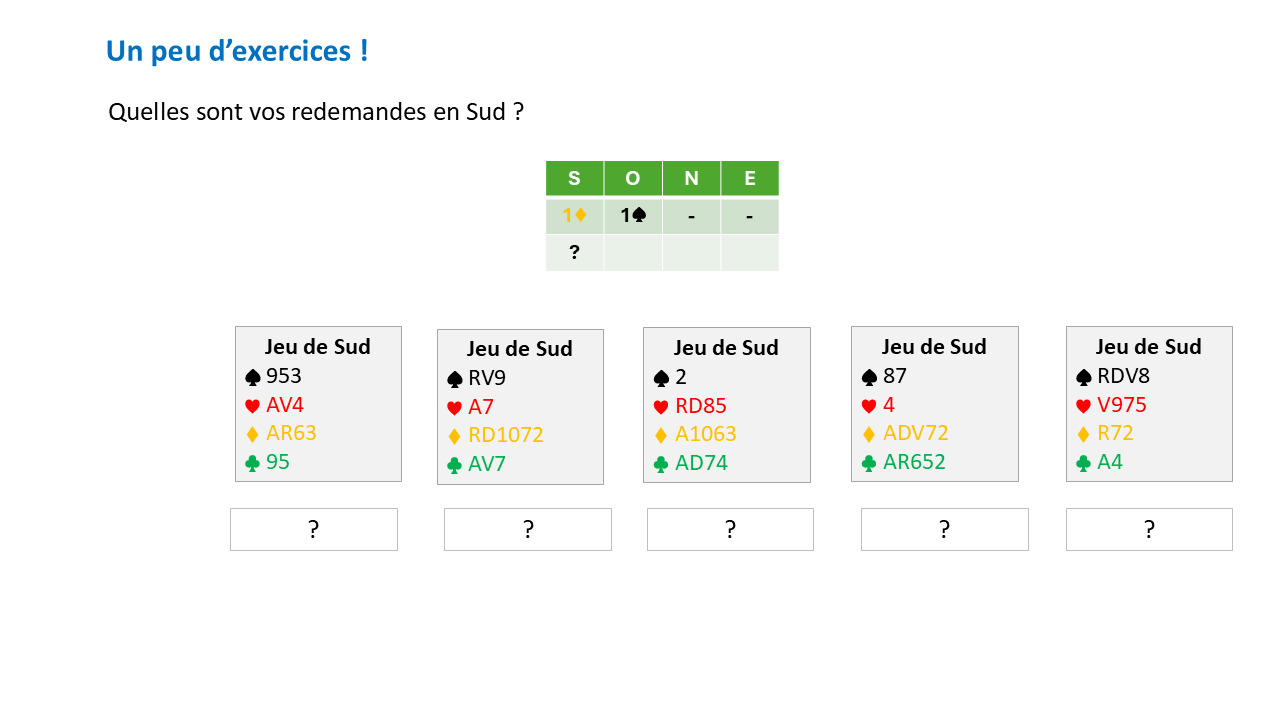Click the answer box below the singleton-spade-2 hand
This screenshot has width=1280, height=720.
click(730, 529)
